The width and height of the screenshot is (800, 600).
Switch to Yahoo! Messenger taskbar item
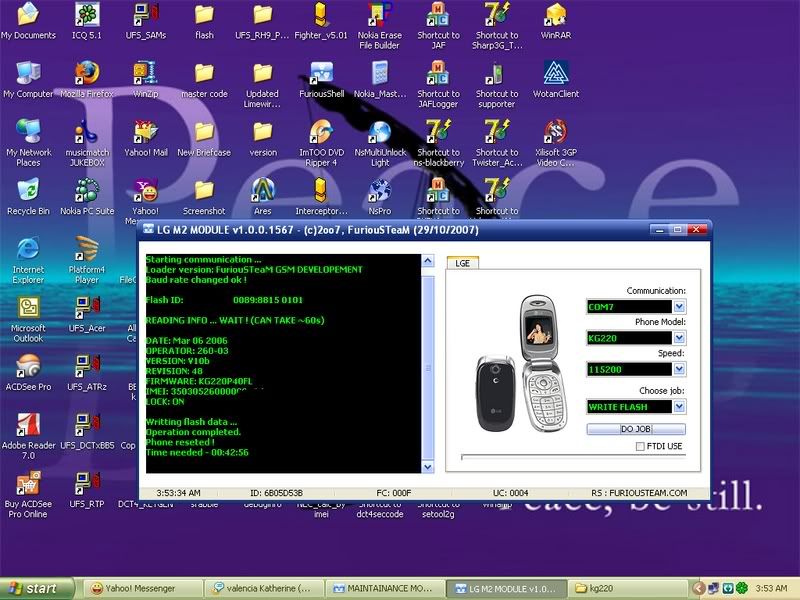[x=142, y=588]
